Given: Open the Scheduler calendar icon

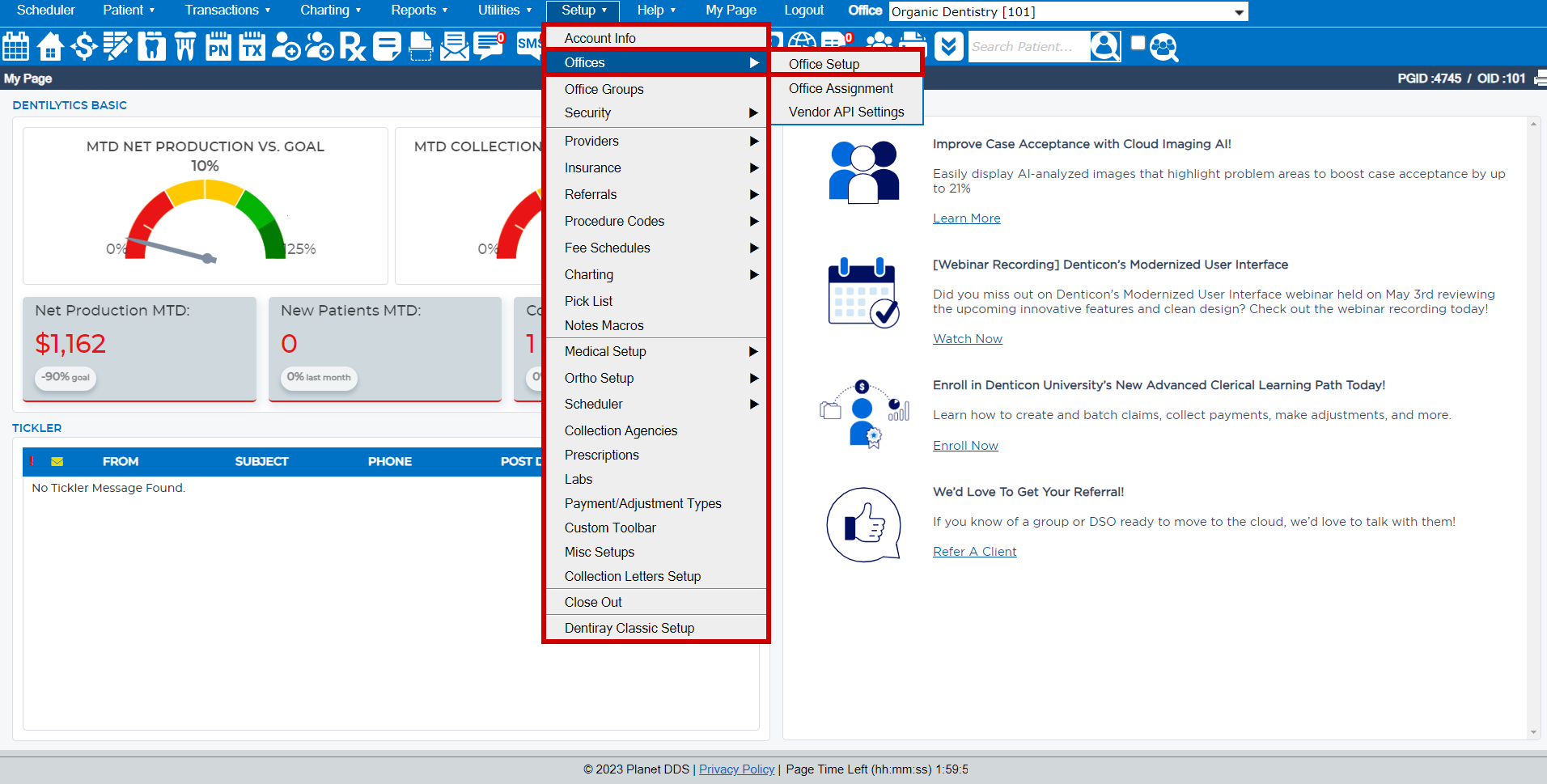Looking at the screenshot, I should [x=16, y=46].
